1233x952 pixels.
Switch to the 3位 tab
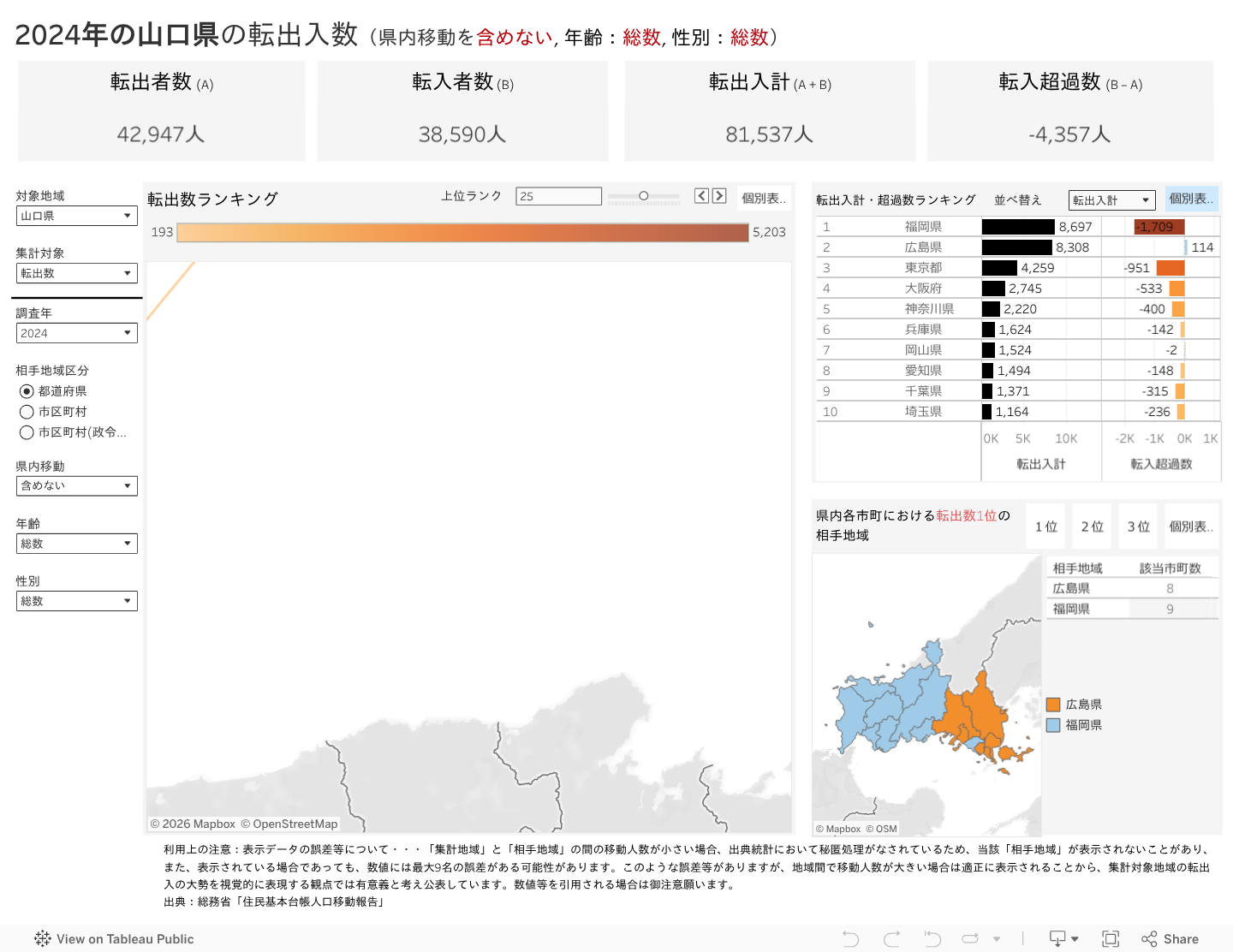(x=1138, y=527)
